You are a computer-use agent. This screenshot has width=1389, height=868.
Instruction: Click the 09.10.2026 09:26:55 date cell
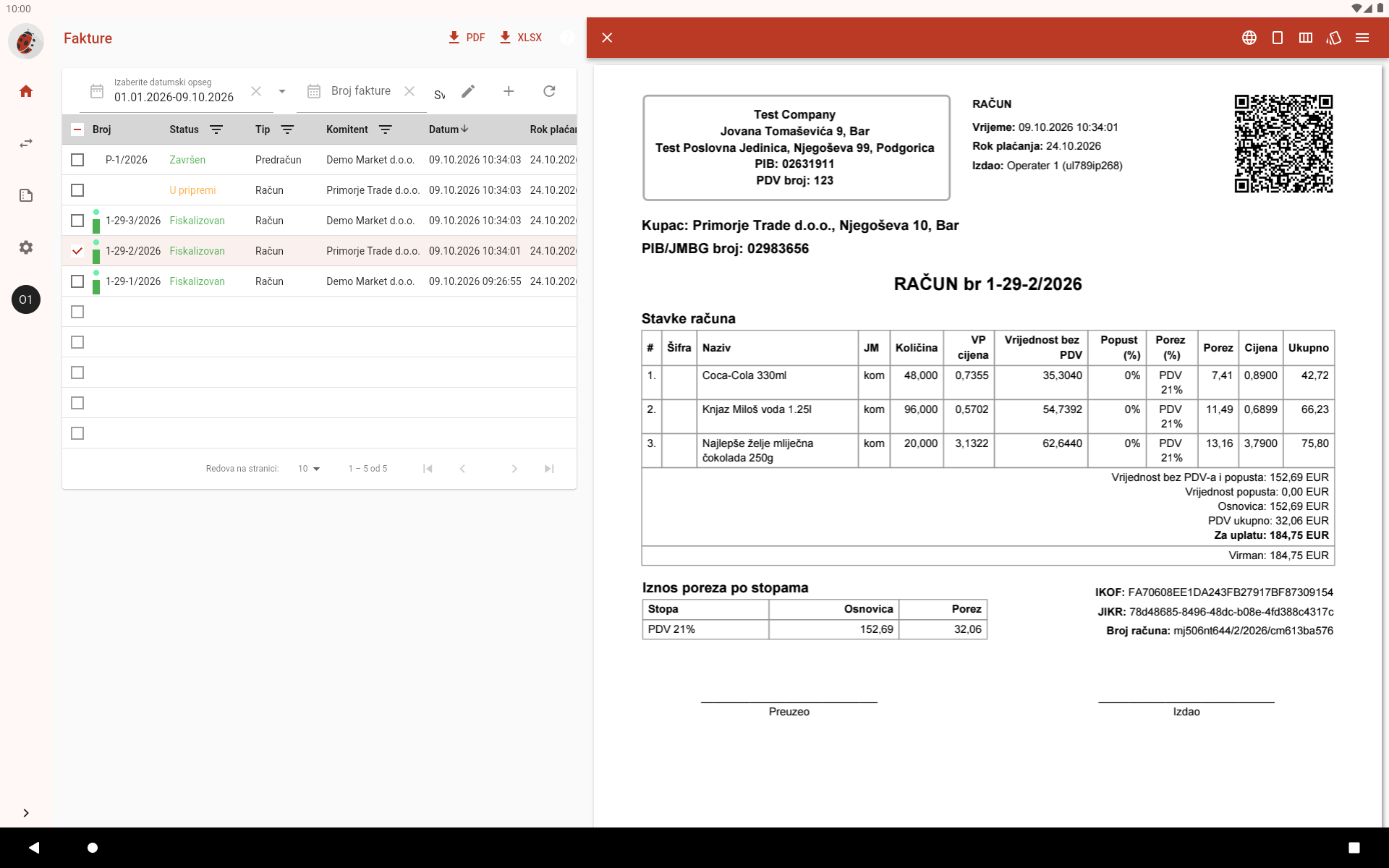pos(475,281)
